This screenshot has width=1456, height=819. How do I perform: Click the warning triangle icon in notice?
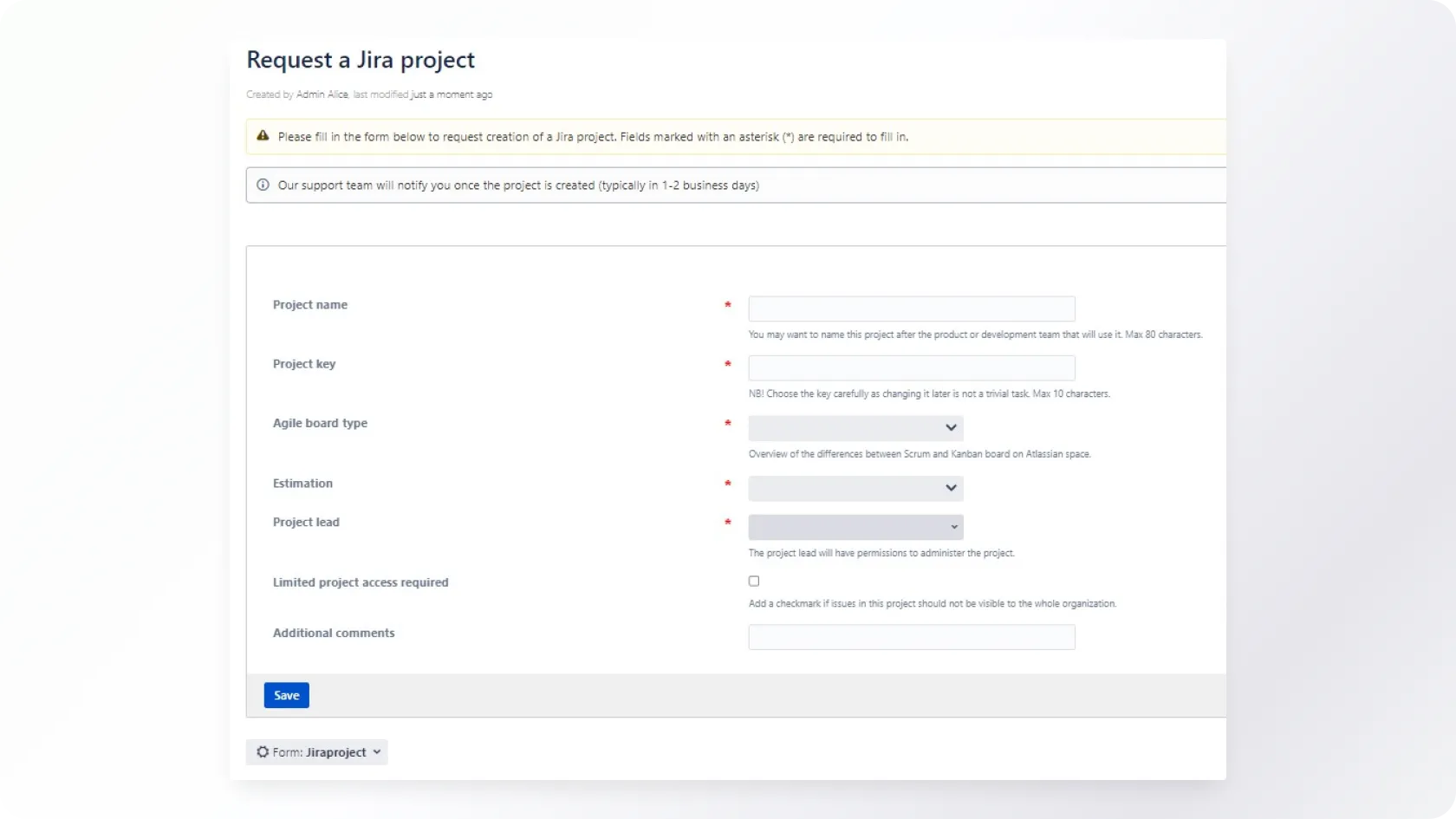coord(263,136)
